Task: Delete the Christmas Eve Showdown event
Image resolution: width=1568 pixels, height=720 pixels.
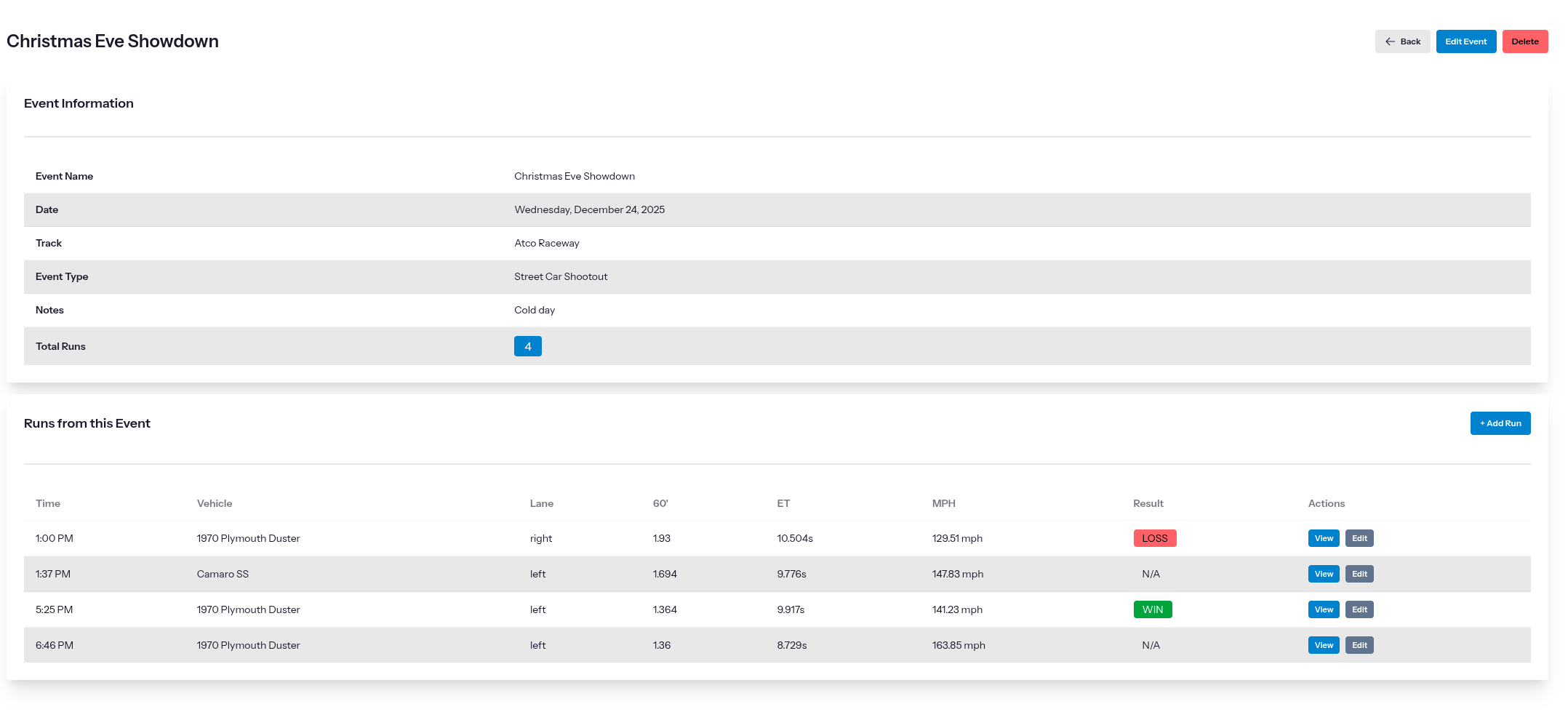Action: tap(1524, 41)
